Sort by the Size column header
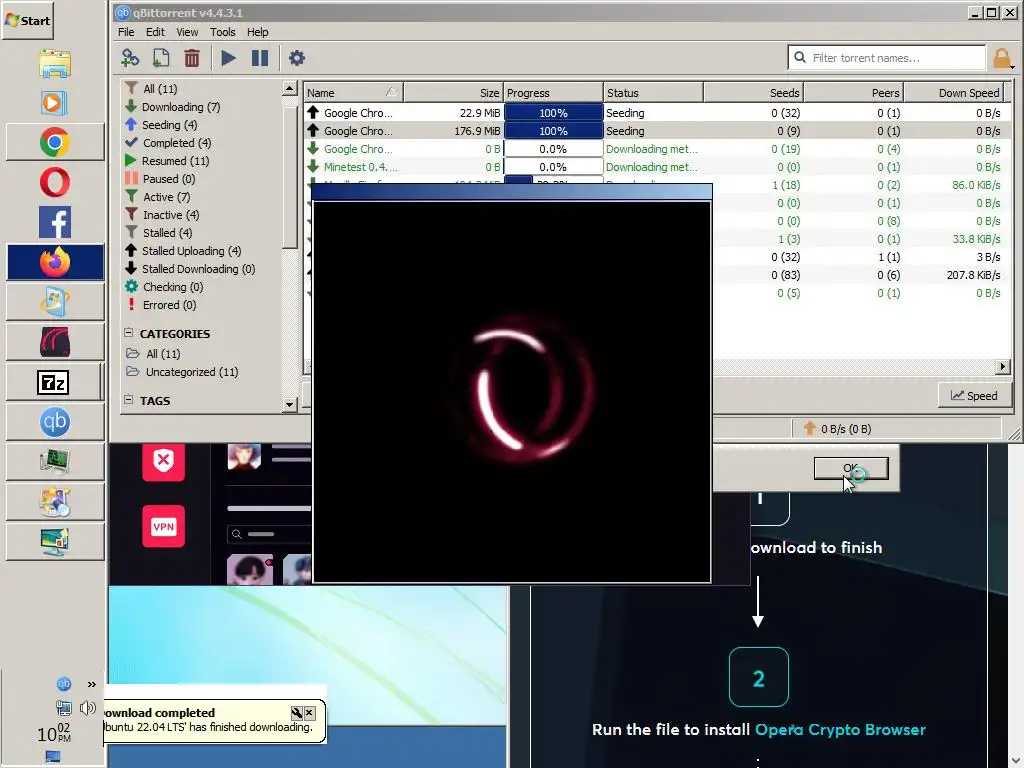 pos(453,93)
